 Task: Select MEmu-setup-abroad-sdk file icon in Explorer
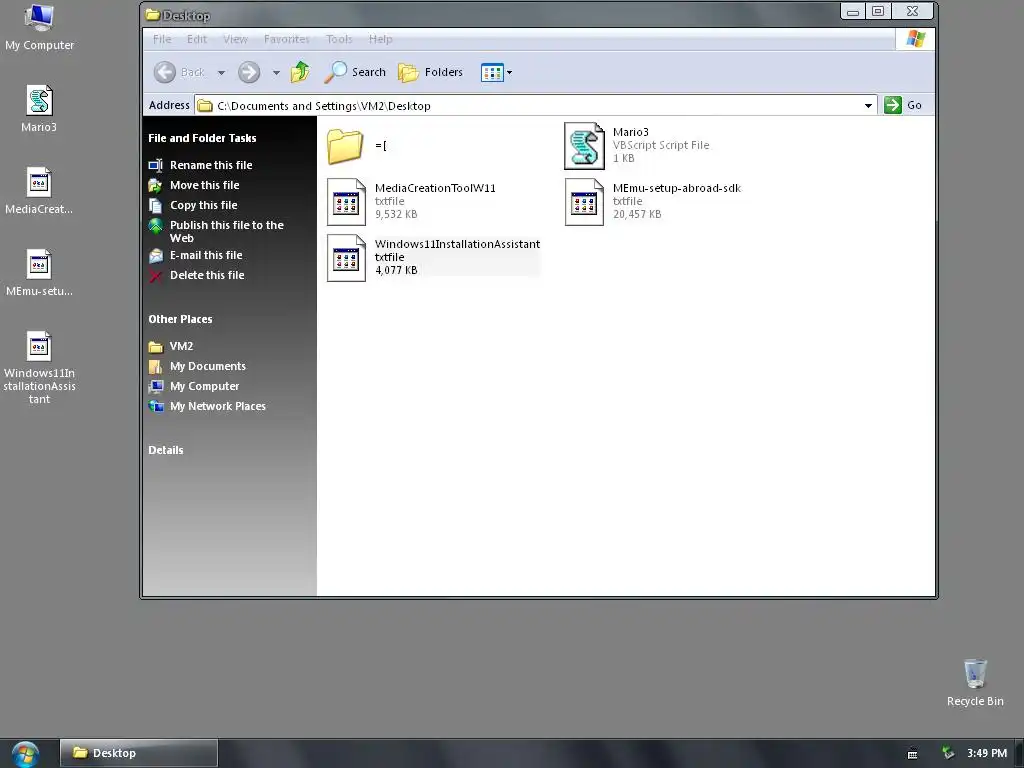click(584, 202)
